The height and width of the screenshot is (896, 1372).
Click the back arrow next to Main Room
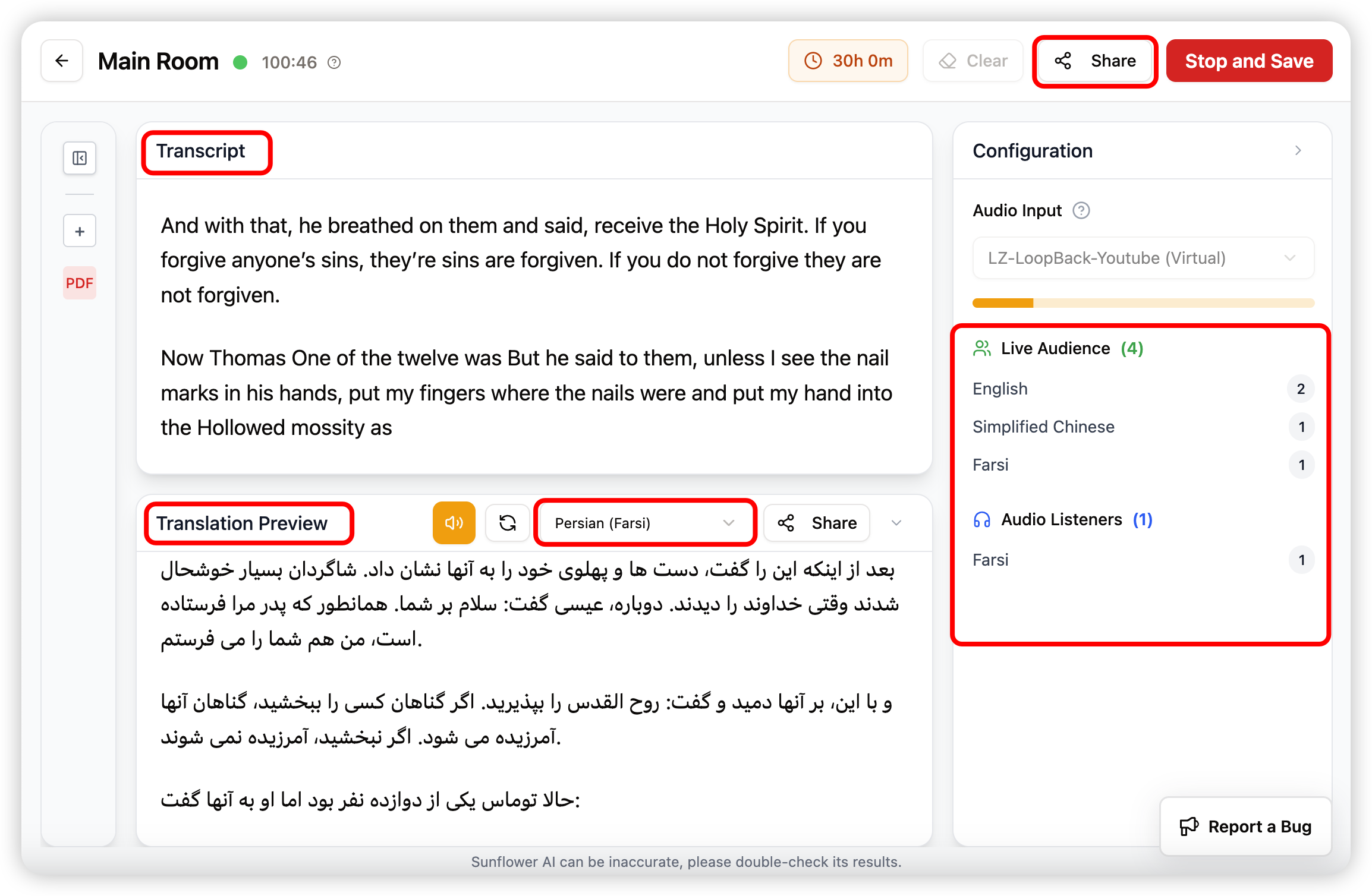point(62,61)
